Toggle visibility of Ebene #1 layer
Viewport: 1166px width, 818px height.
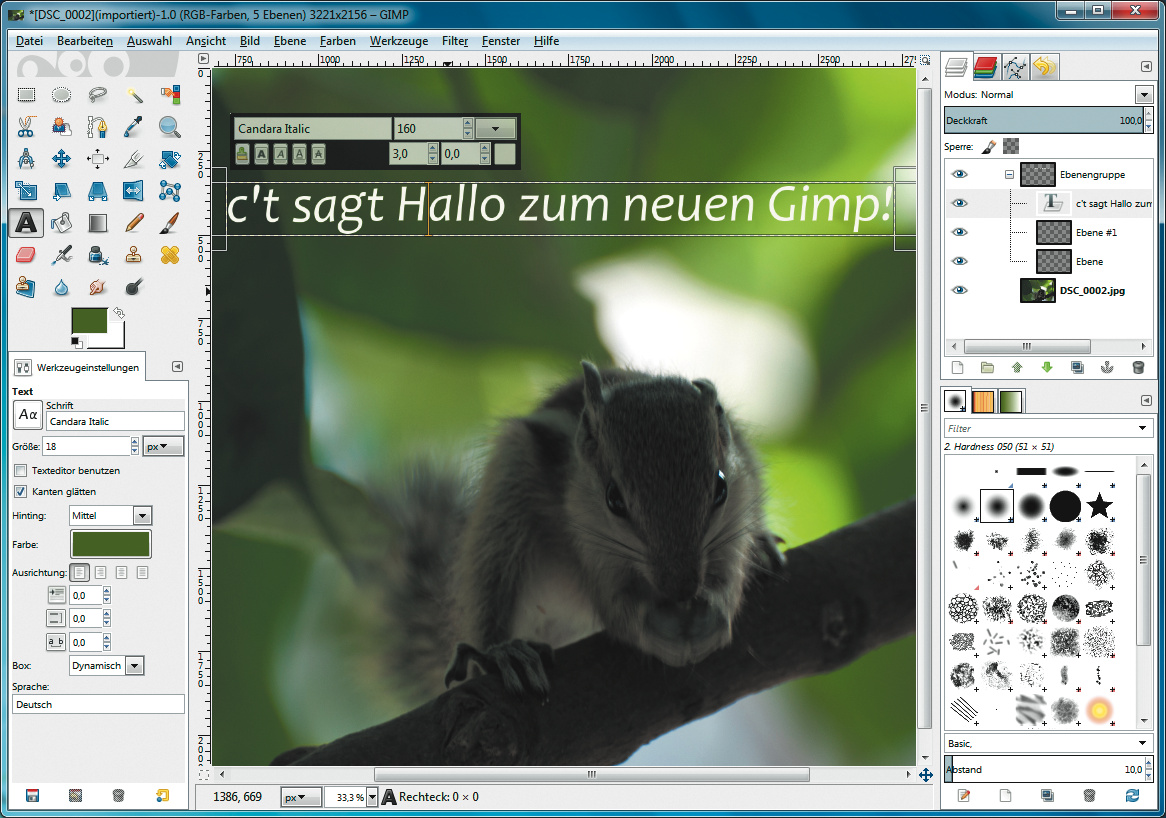960,232
